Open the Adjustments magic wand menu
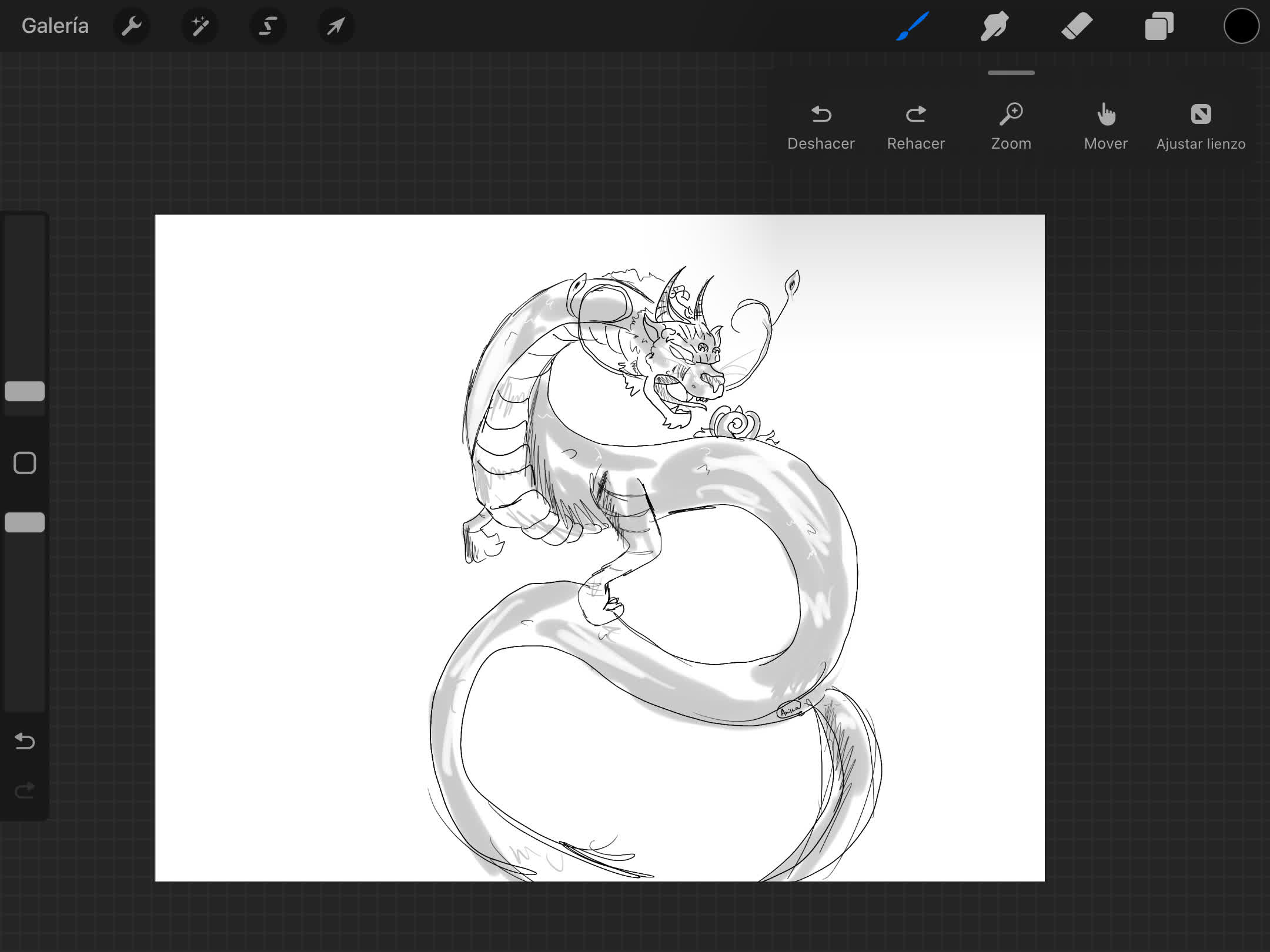 click(200, 26)
